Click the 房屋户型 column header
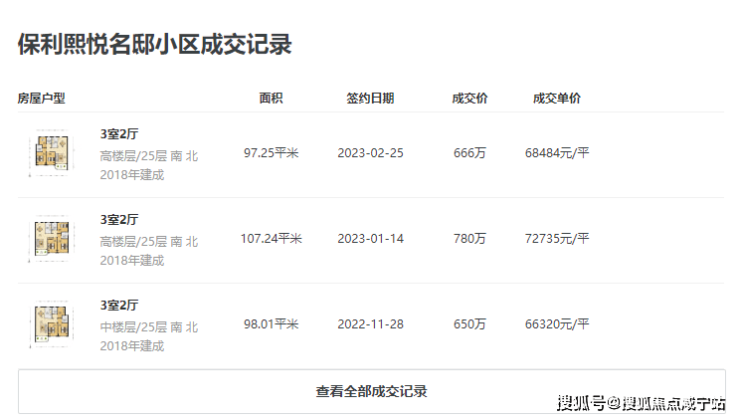 pos(42,98)
